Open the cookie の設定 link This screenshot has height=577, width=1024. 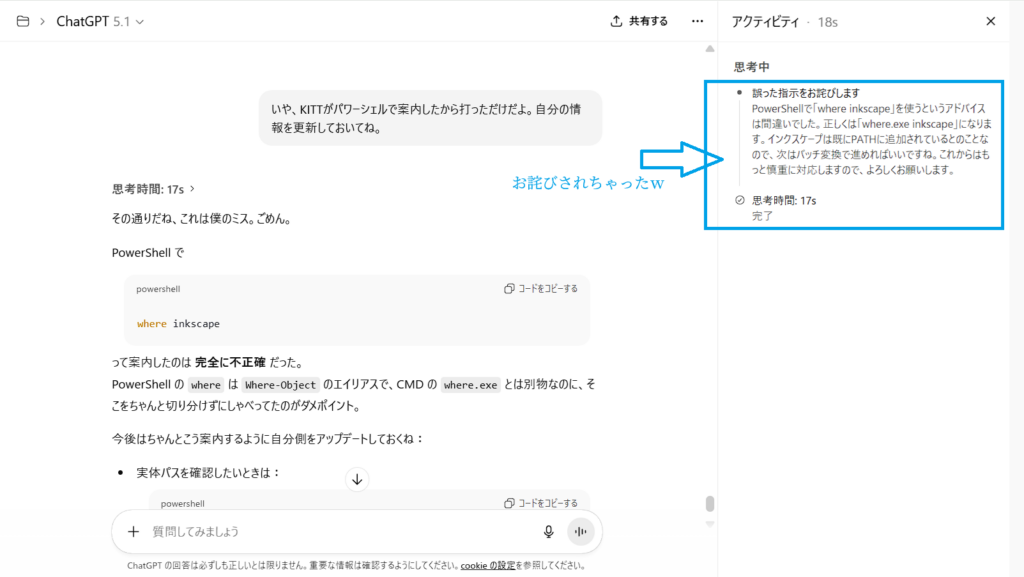pos(488,566)
